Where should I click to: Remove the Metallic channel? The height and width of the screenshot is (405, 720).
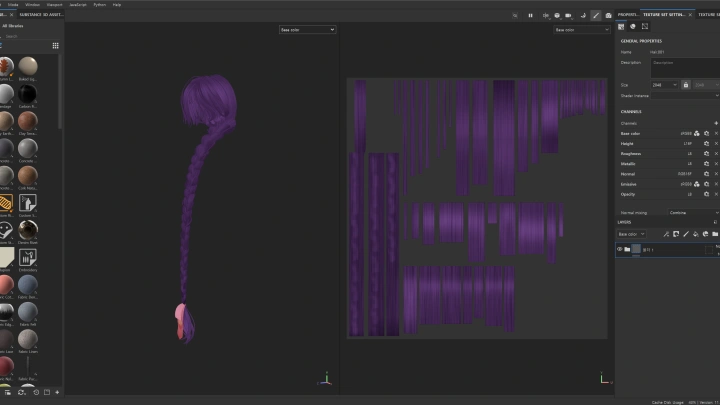pos(716,164)
